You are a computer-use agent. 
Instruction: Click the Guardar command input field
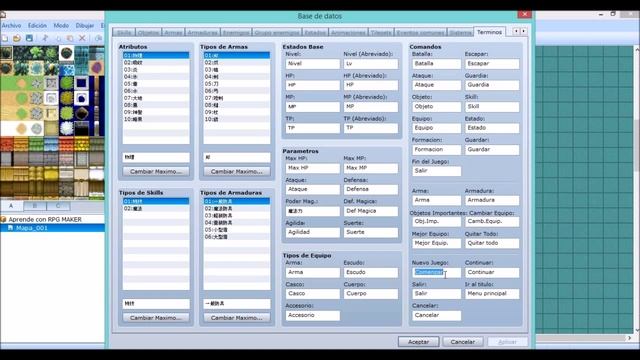492,150
